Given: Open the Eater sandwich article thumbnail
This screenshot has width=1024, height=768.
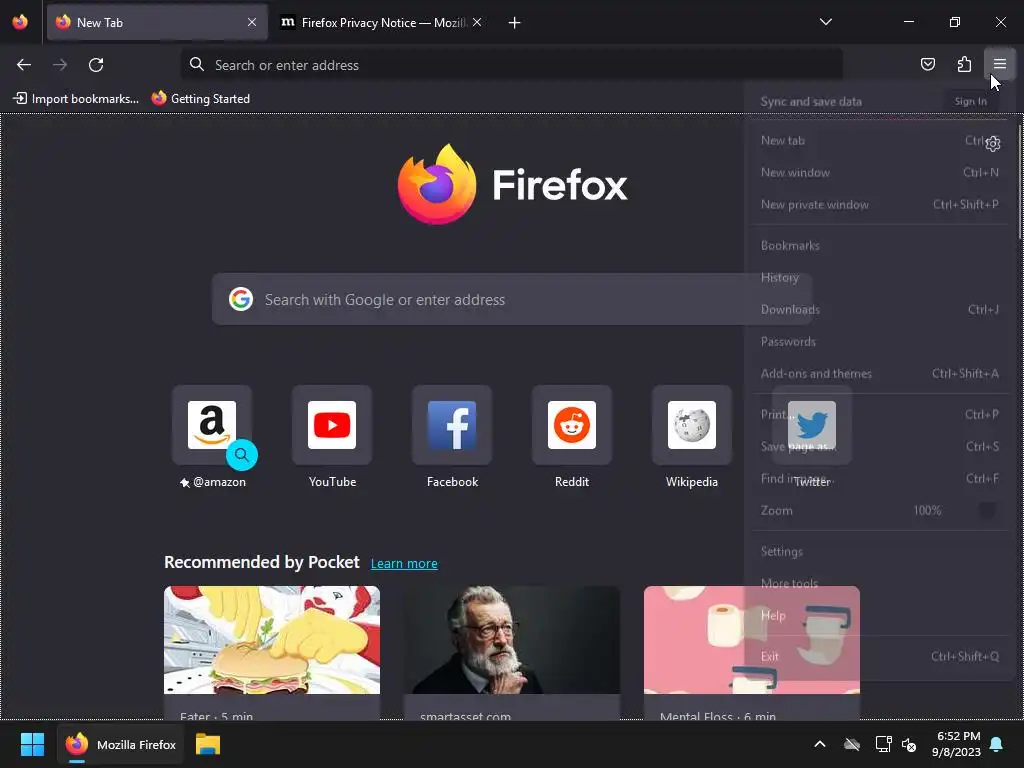Looking at the screenshot, I should [272, 640].
